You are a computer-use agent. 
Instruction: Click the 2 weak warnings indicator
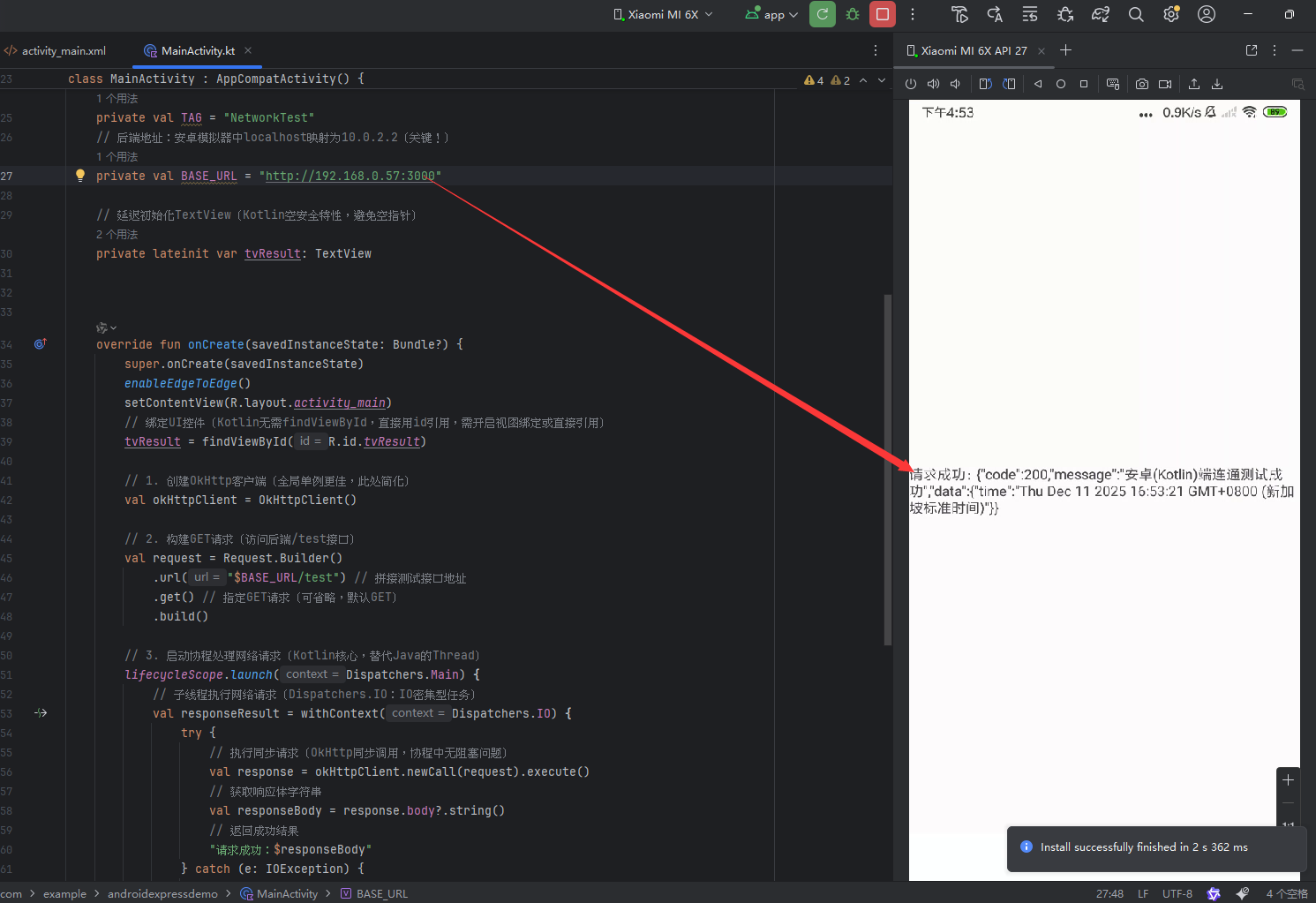(x=840, y=80)
